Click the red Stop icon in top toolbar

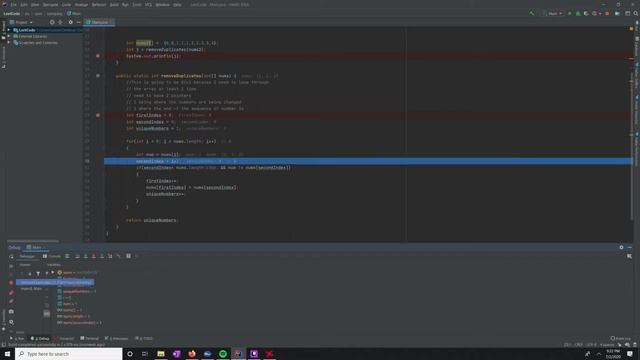point(607,13)
